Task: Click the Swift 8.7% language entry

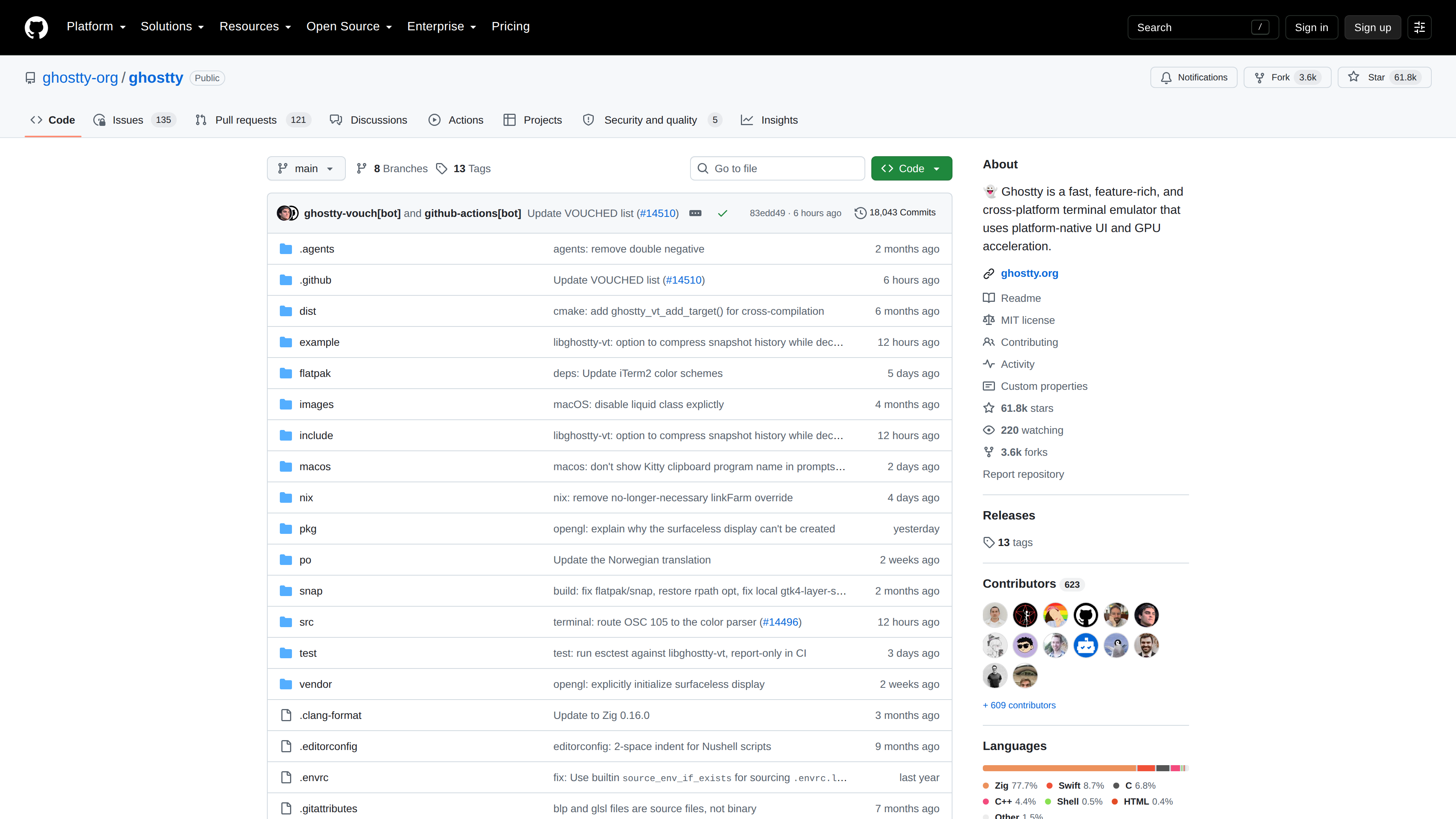Action: [x=1075, y=786]
